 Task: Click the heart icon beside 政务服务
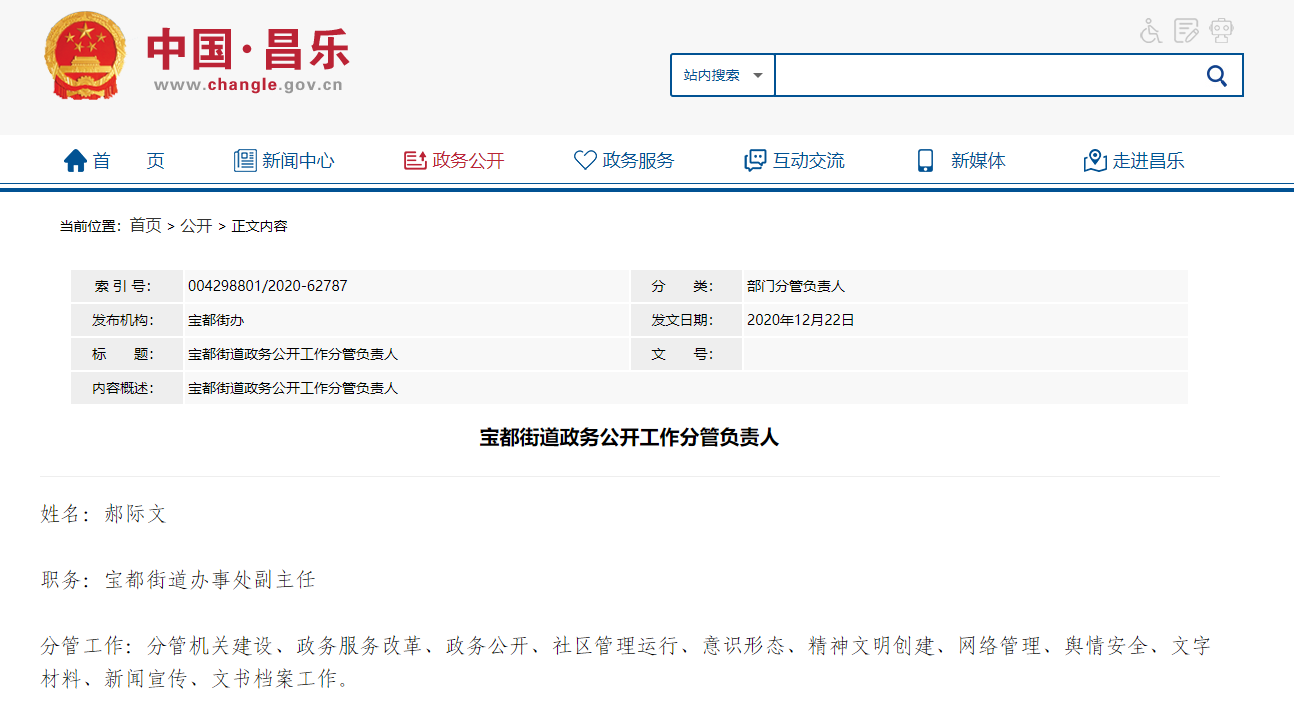[x=585, y=161]
